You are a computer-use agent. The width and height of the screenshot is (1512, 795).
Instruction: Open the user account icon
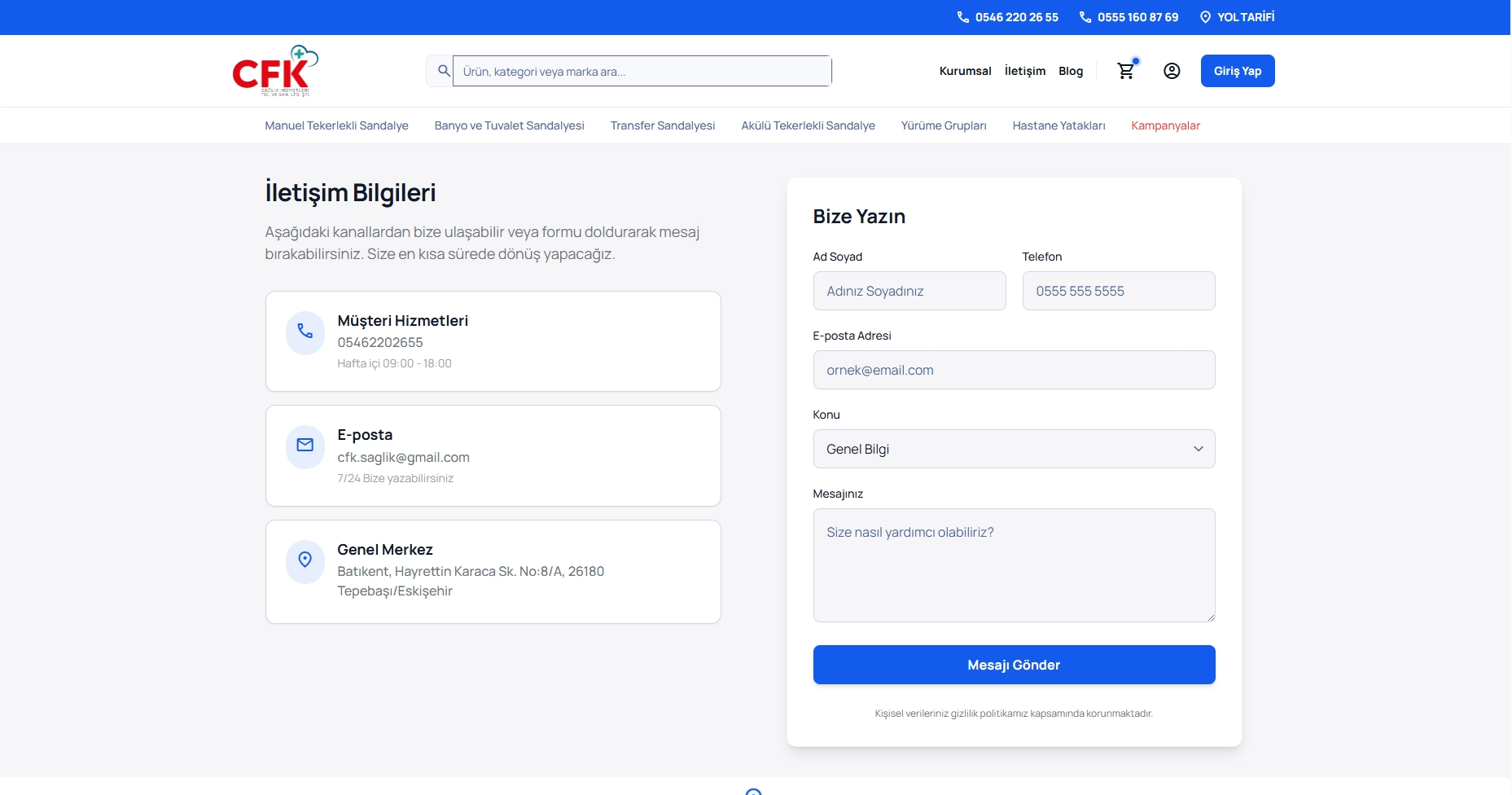tap(1171, 71)
